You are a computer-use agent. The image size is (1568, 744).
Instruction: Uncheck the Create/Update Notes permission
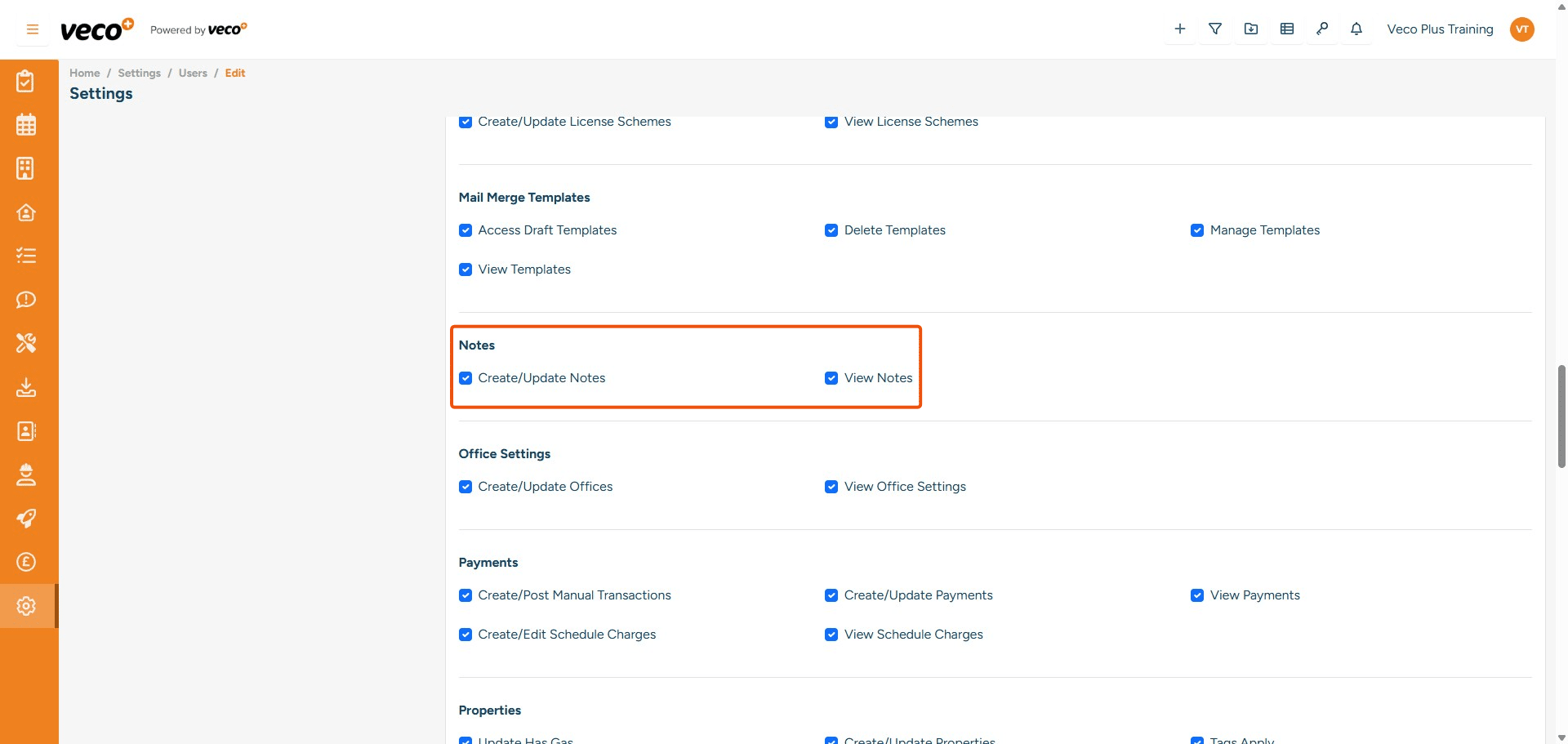tap(465, 377)
